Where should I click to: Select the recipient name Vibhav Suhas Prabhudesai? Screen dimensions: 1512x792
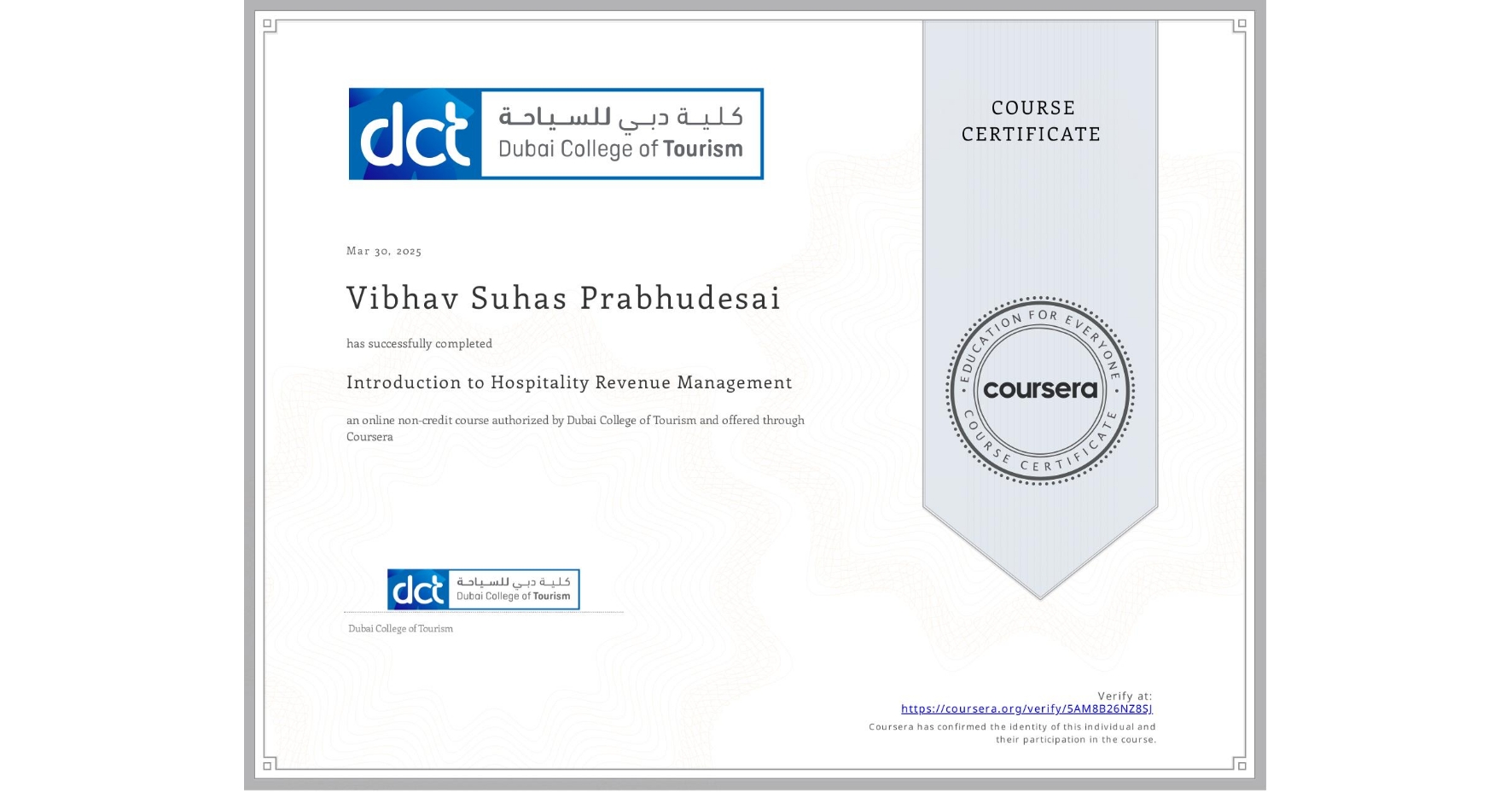tap(562, 299)
